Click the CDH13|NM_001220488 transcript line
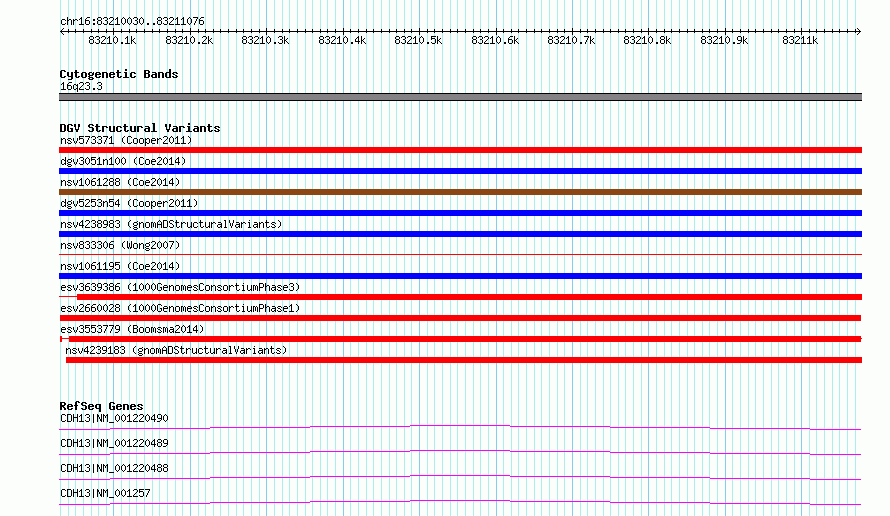Viewport: 890px width, 516px height. pos(460,477)
